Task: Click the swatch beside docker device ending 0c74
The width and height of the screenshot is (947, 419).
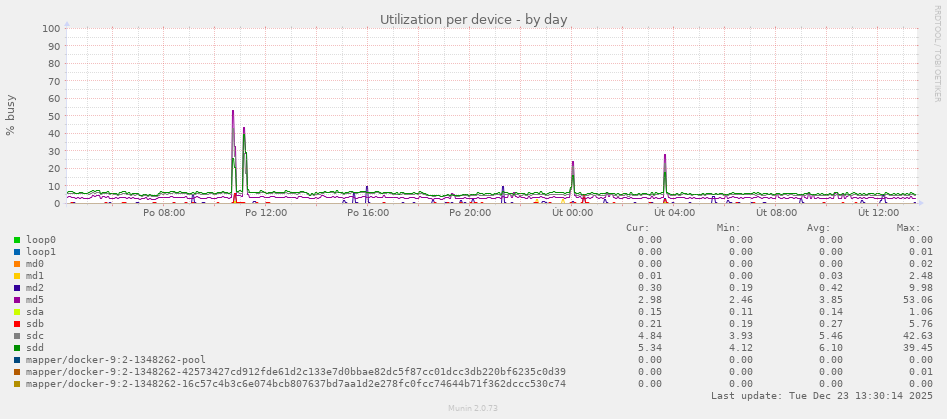Action: pyautogui.click(x=17, y=384)
